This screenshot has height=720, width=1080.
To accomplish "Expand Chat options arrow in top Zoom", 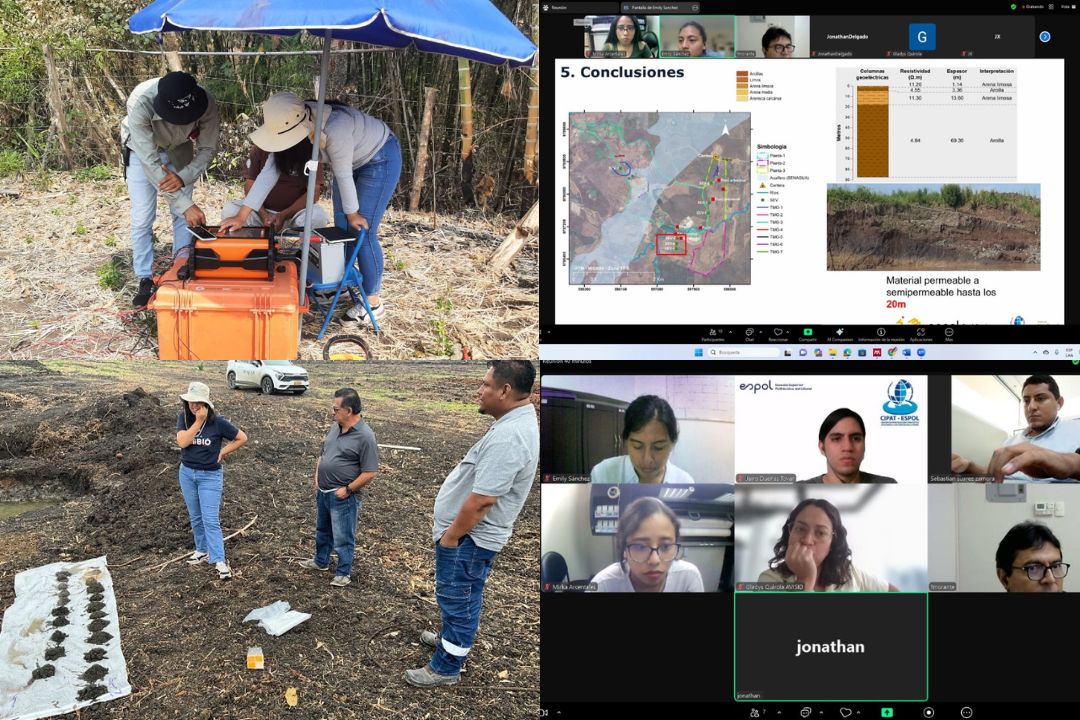I will pos(760,332).
